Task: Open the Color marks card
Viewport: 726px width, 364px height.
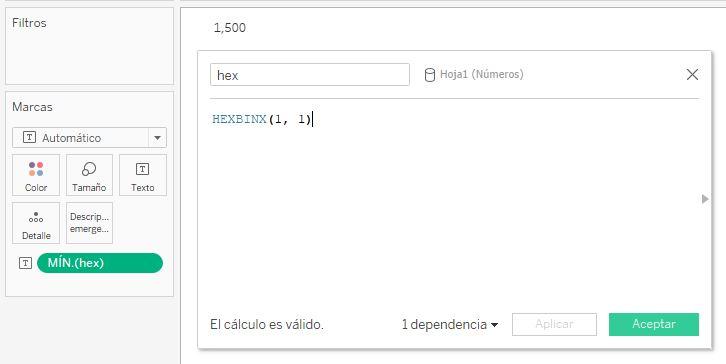Action: pos(36,175)
